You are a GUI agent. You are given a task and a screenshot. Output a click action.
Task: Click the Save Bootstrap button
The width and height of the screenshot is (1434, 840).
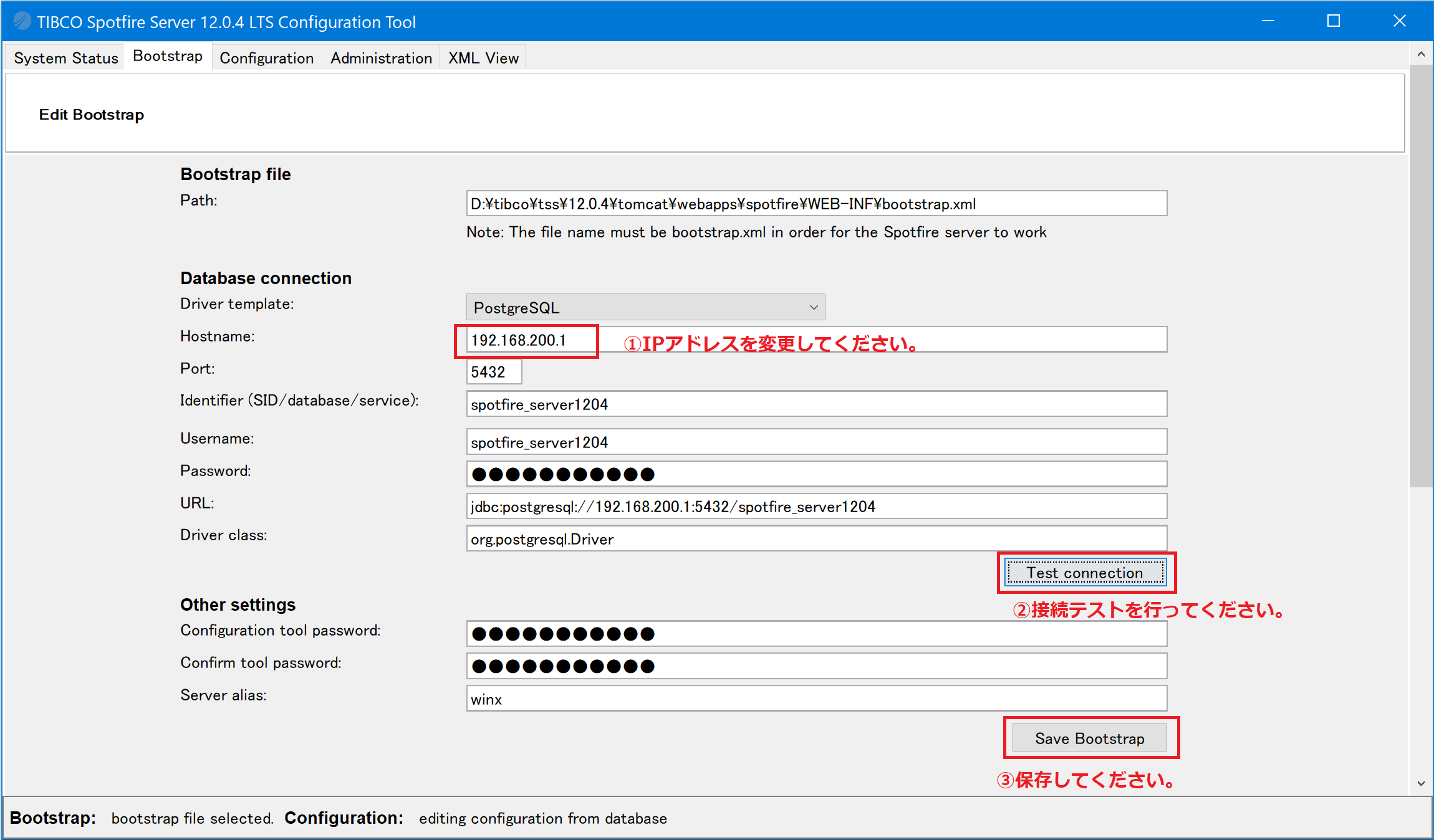1090,738
